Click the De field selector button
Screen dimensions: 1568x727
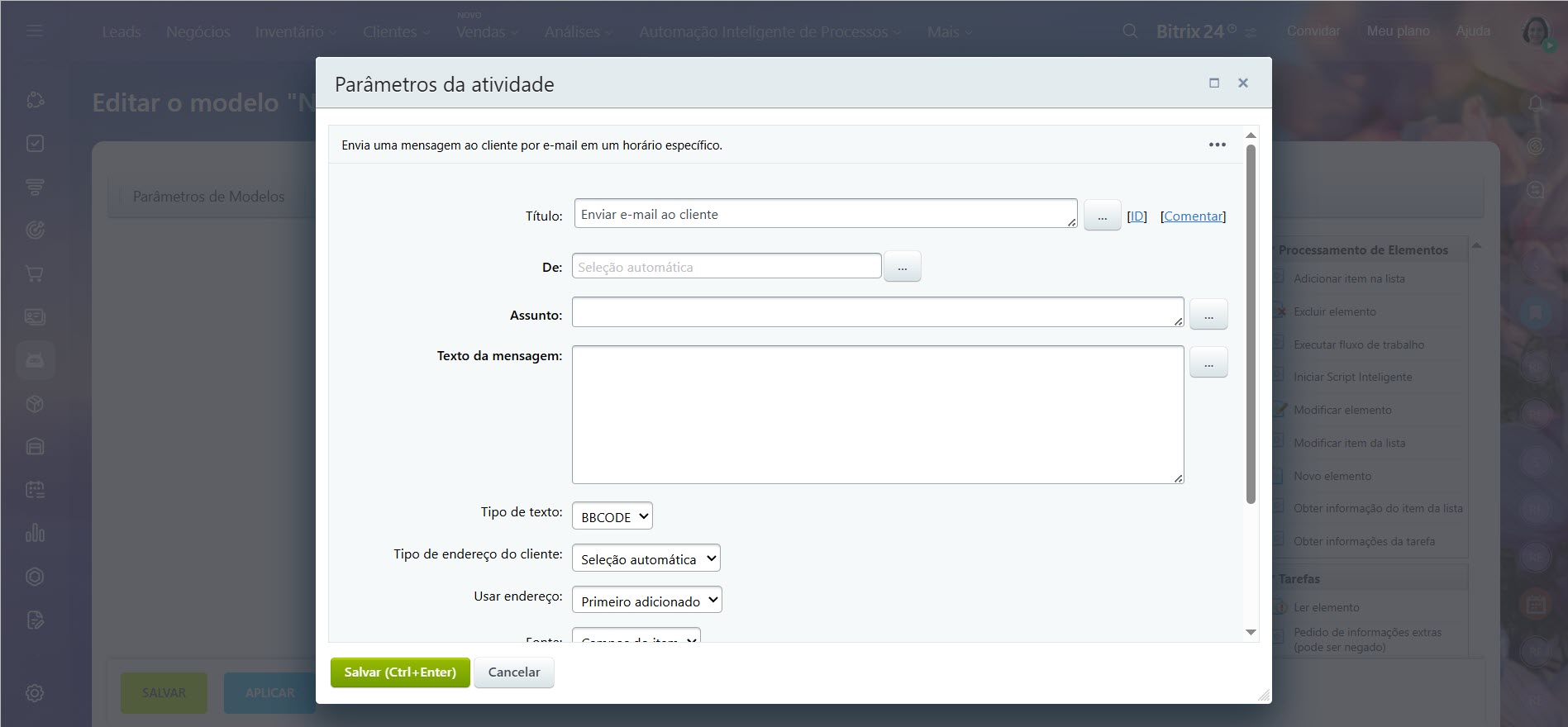(x=902, y=267)
